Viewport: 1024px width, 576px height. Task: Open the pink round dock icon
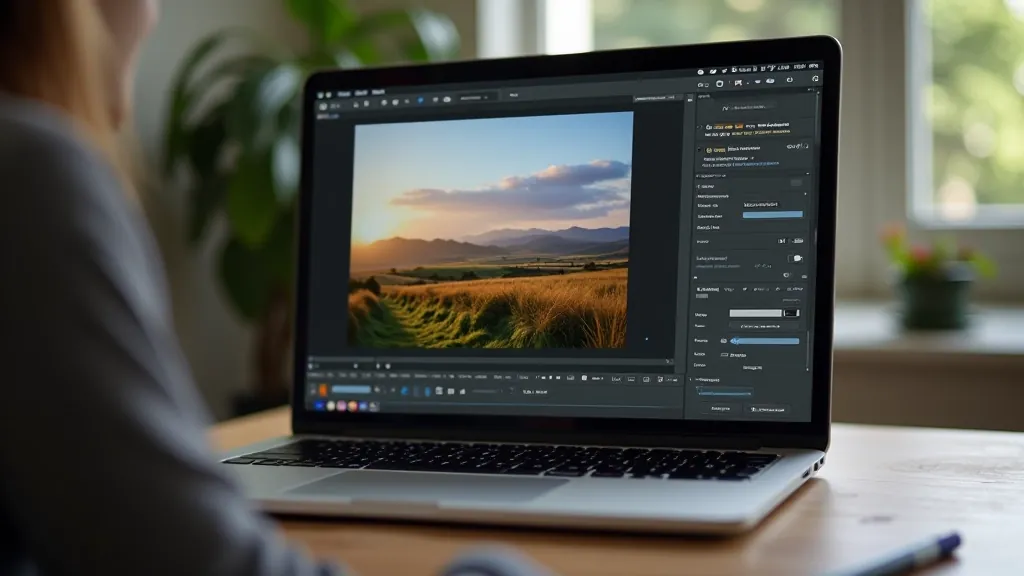pos(342,406)
